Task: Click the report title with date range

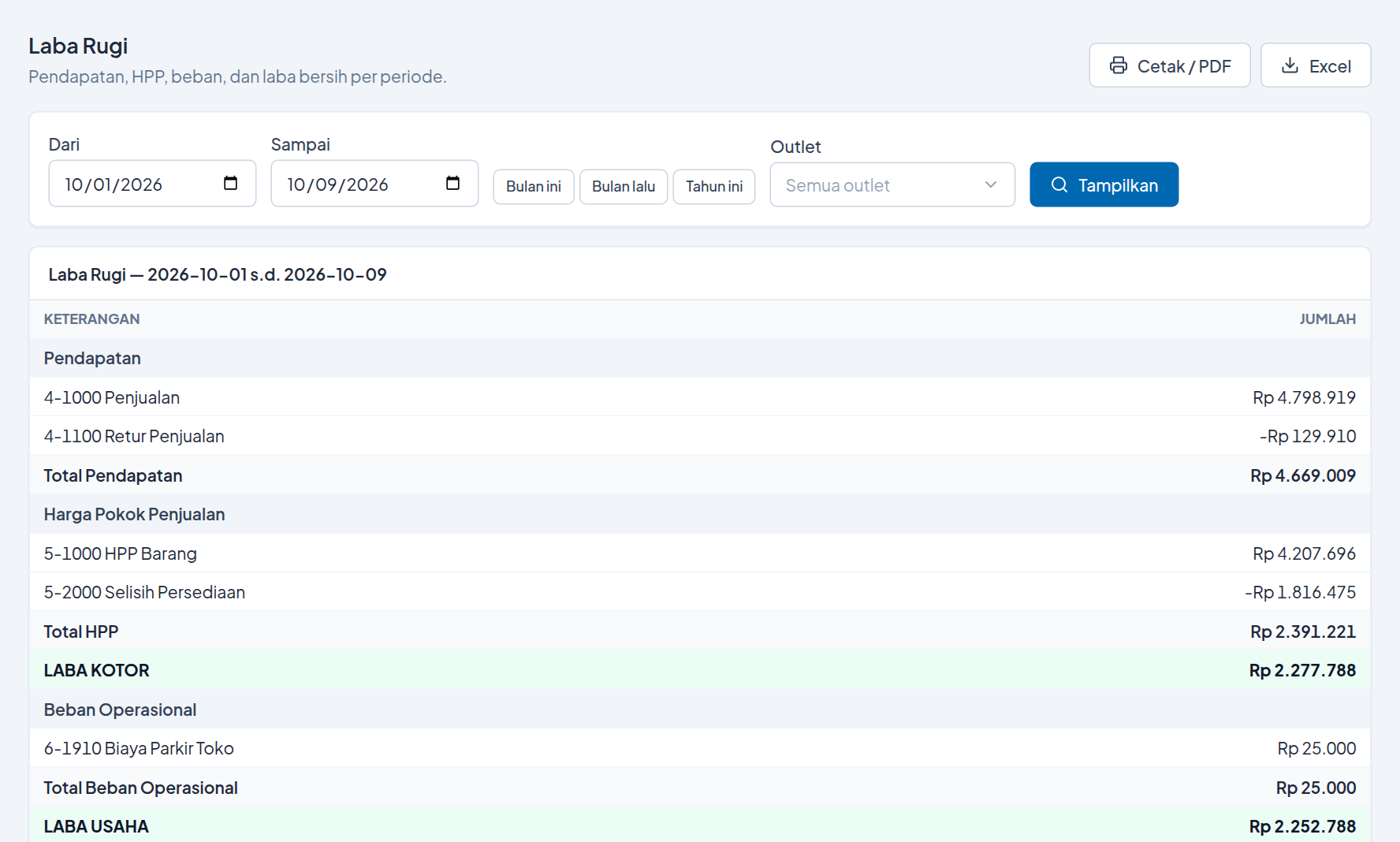Action: point(218,274)
